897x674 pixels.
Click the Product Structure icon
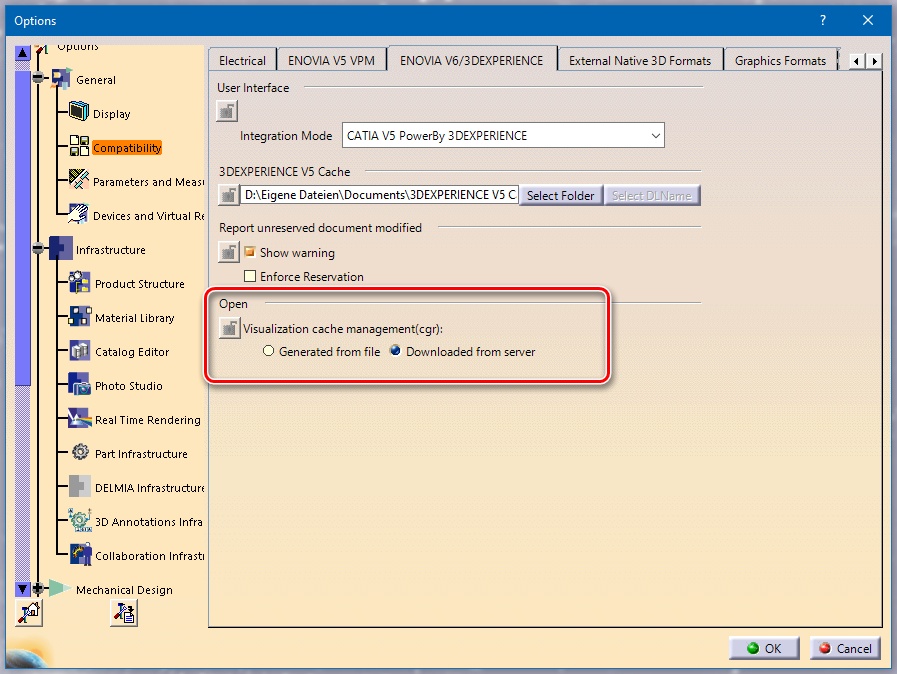[80, 282]
